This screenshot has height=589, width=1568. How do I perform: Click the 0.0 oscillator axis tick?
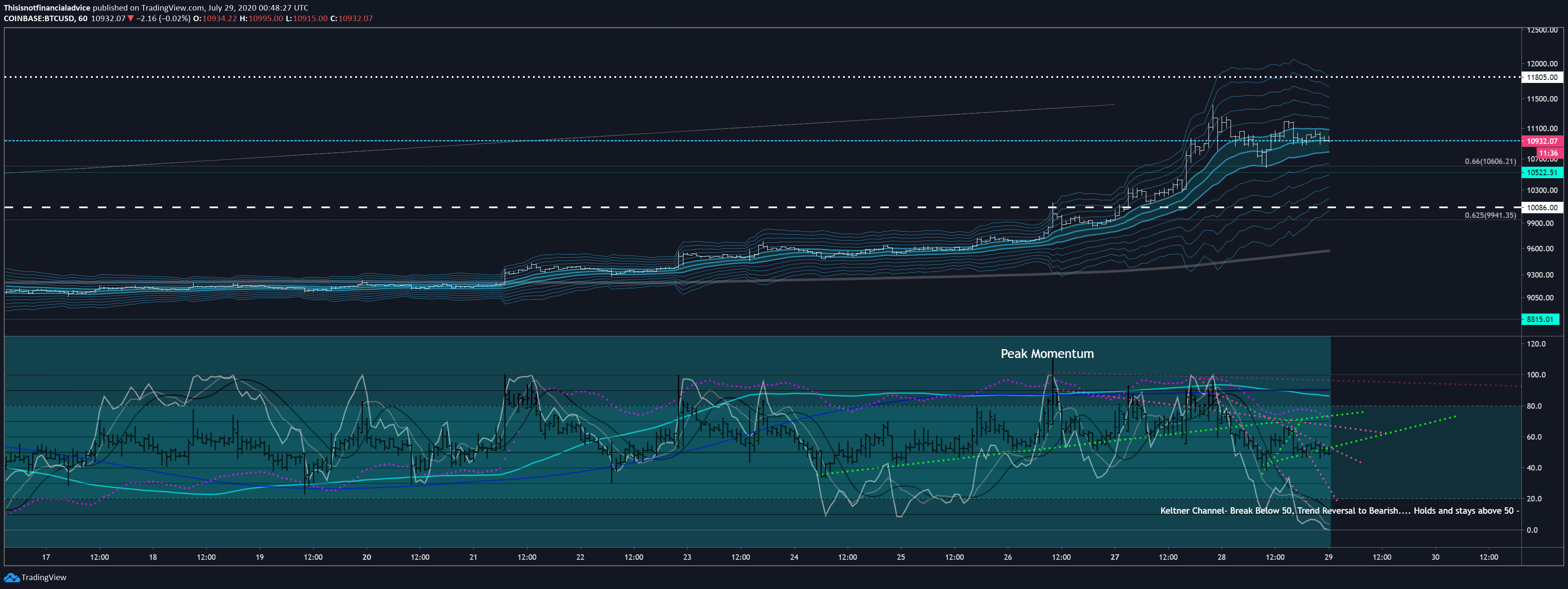click(1532, 530)
